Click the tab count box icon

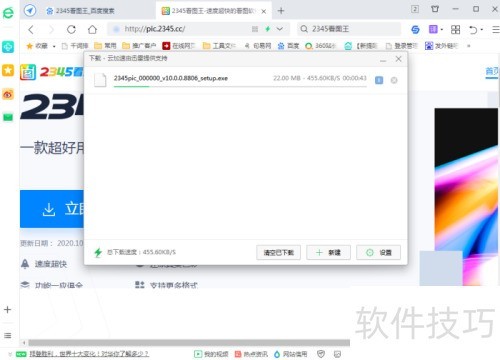tap(415, 9)
